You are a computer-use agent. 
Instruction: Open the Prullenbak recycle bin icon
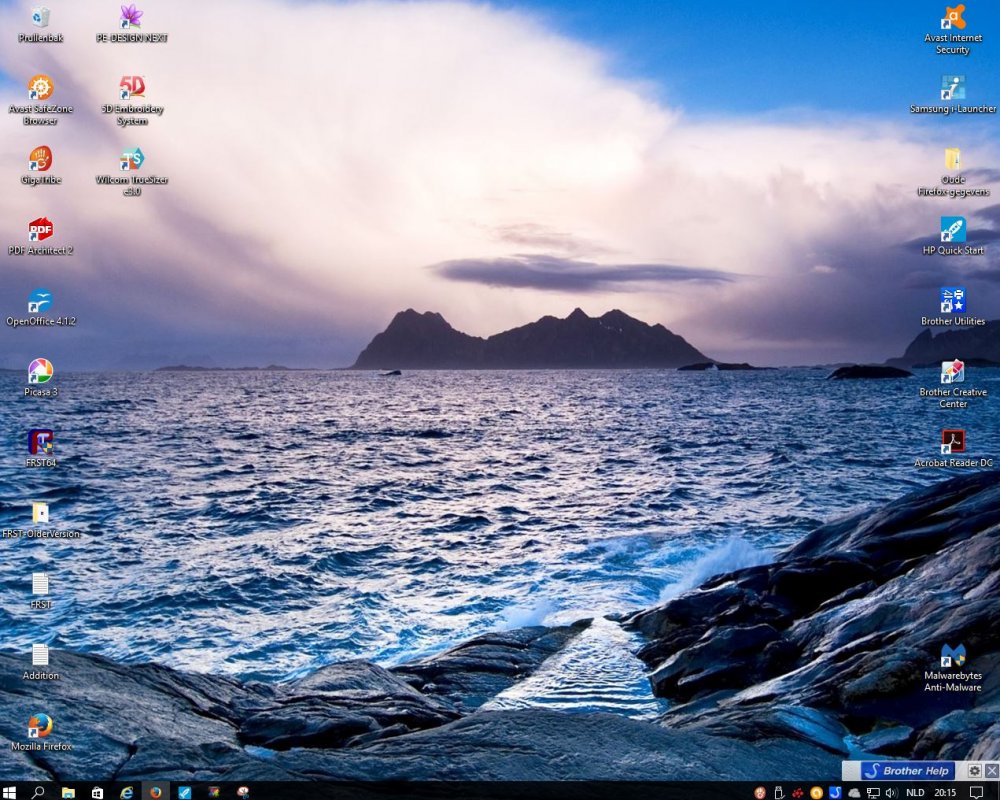40,18
